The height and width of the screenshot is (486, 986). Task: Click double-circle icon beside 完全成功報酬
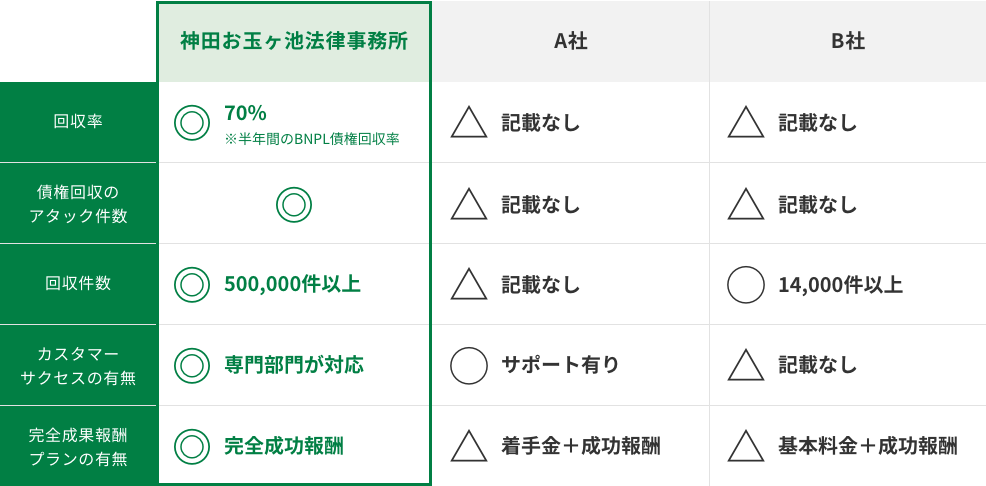coord(192,446)
